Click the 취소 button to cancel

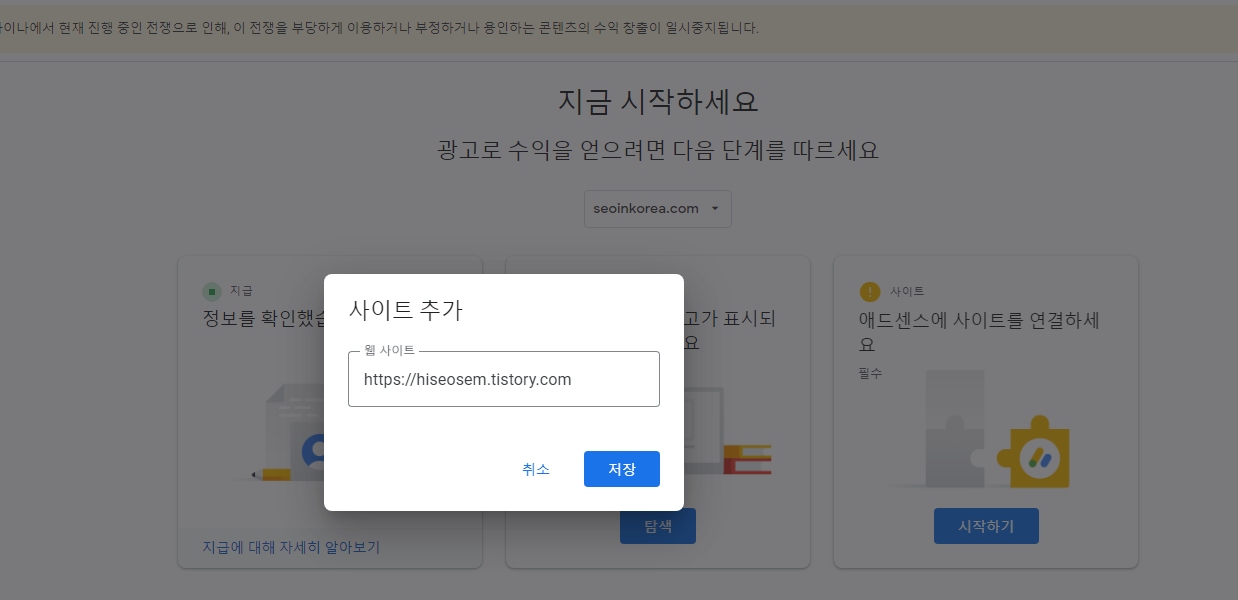[x=537, y=469]
